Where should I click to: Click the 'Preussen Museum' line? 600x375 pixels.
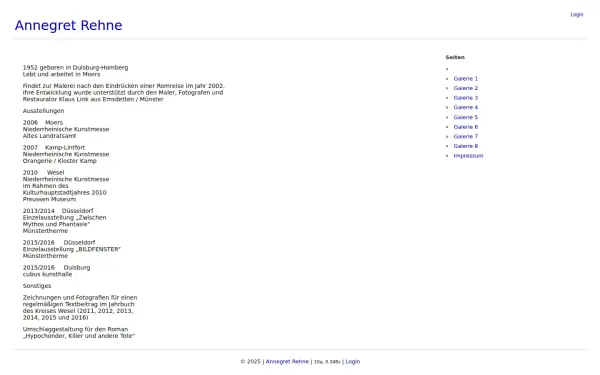click(49, 199)
